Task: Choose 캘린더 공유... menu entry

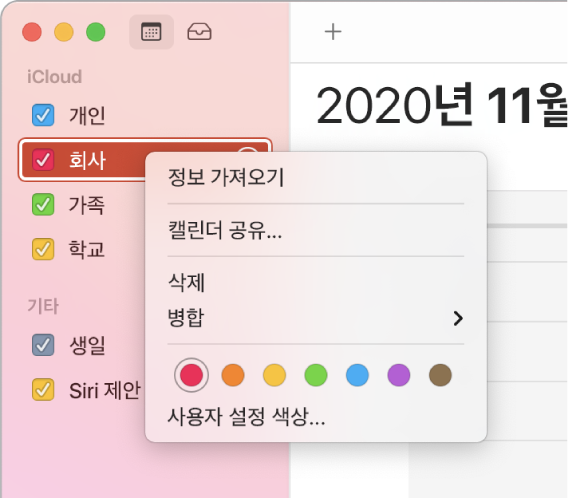Action: click(x=316, y=230)
